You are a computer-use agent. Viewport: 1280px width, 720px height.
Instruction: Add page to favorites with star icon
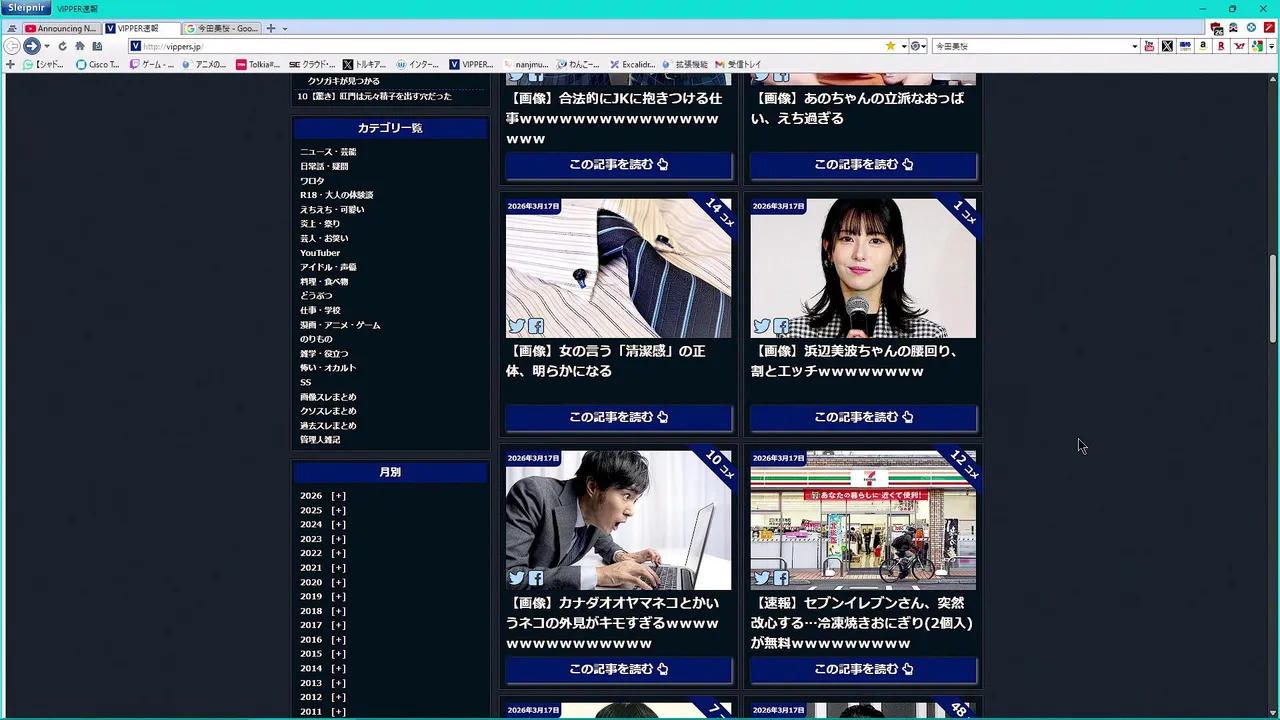pyautogui.click(x=890, y=46)
